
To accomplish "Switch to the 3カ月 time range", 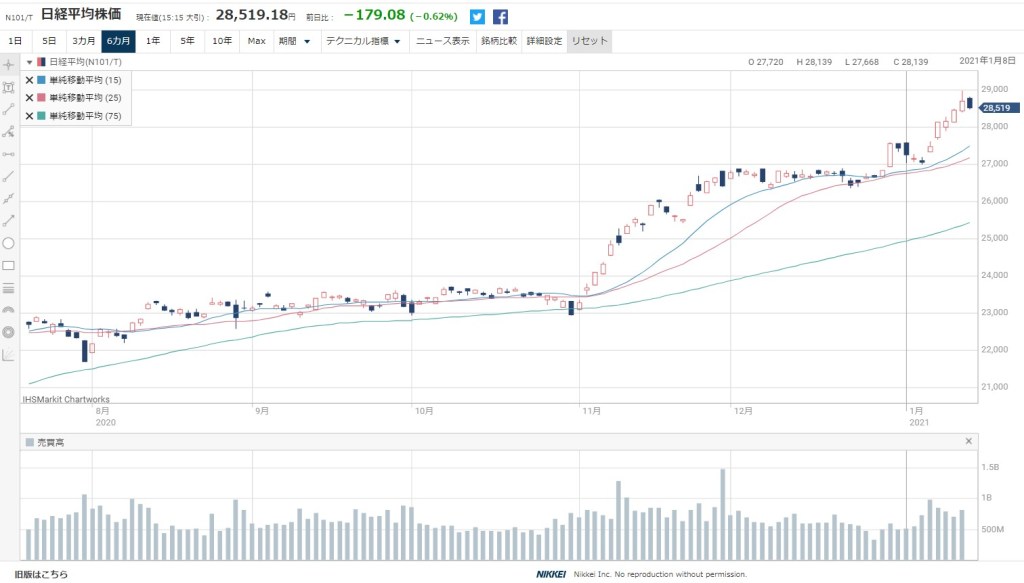I will [x=83, y=42].
